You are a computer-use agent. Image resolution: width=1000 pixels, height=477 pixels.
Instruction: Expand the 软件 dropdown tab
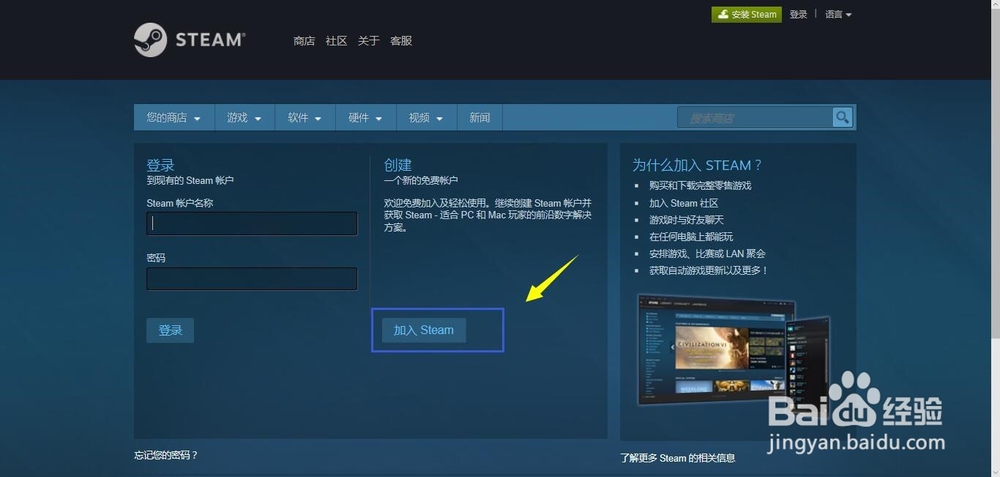(x=305, y=117)
